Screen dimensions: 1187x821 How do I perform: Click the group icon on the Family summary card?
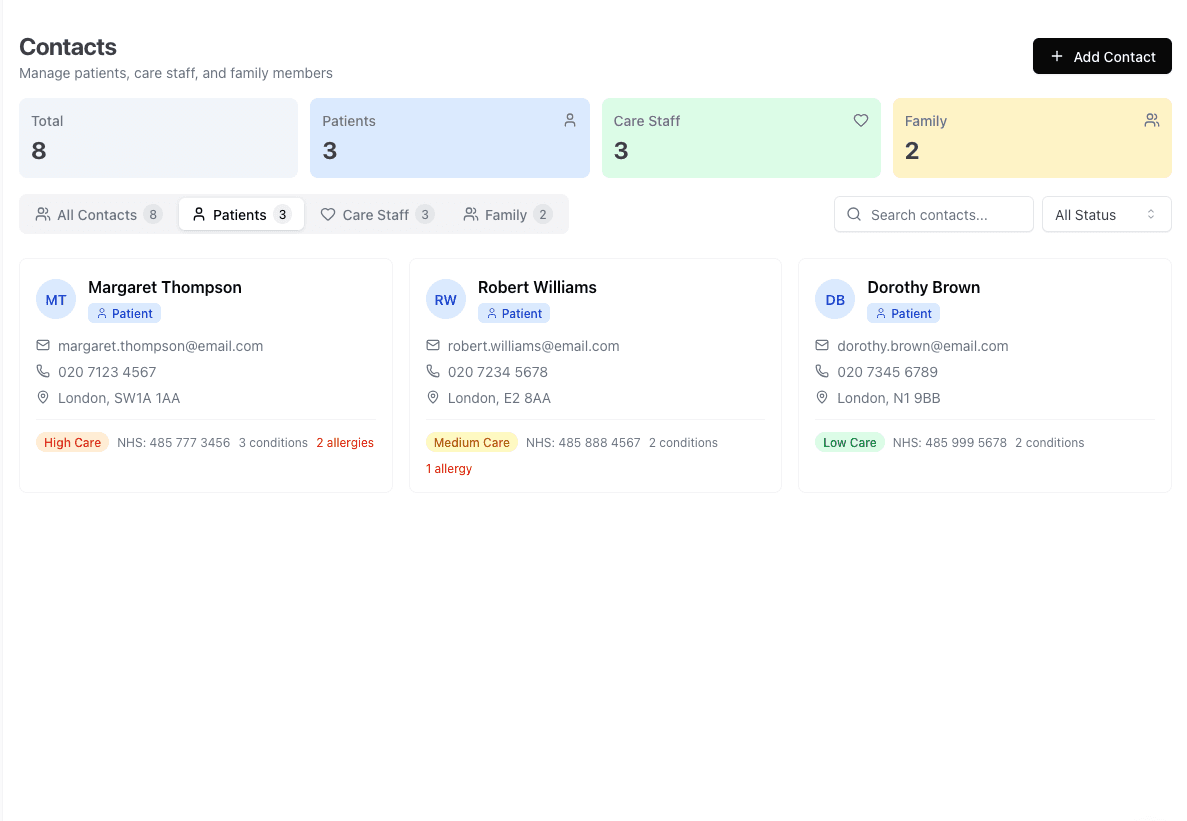pyautogui.click(x=1152, y=120)
